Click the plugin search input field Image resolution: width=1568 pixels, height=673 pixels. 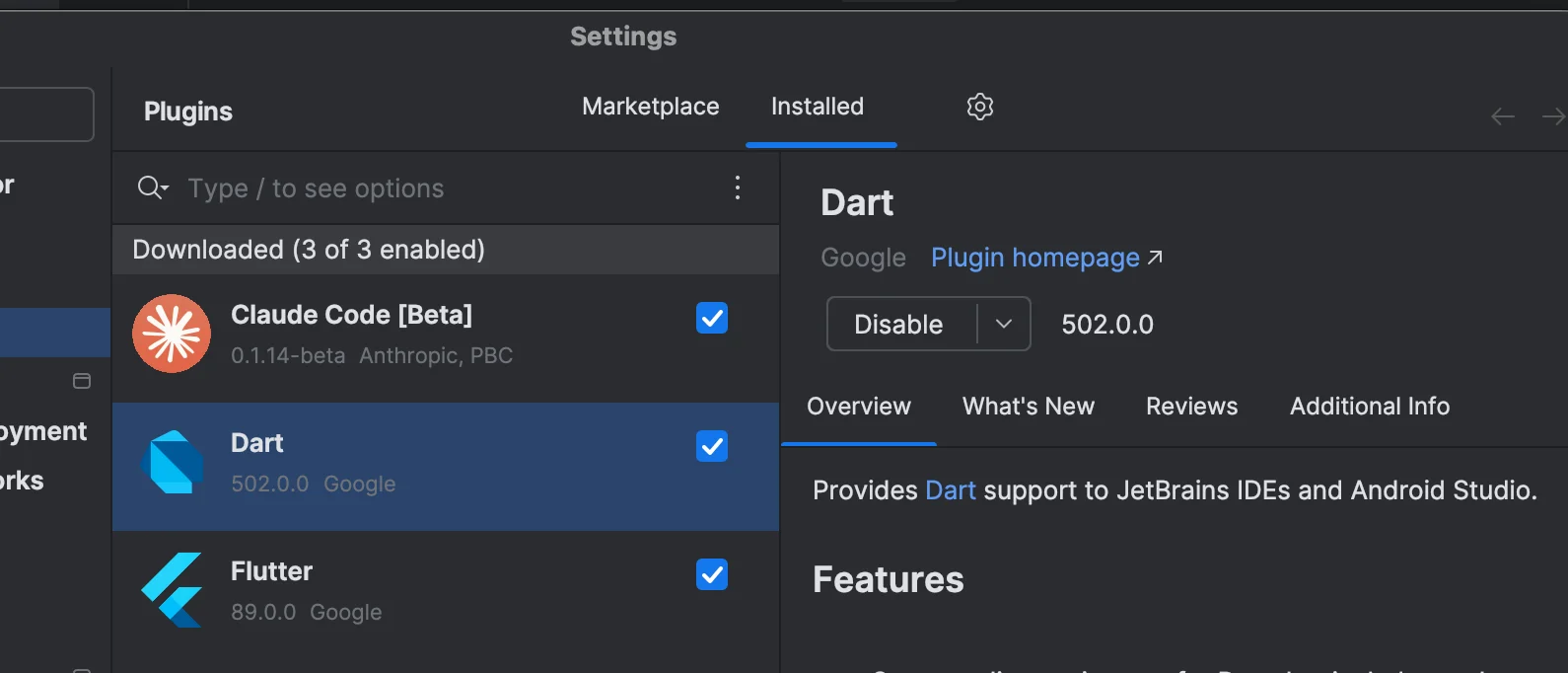point(444,188)
